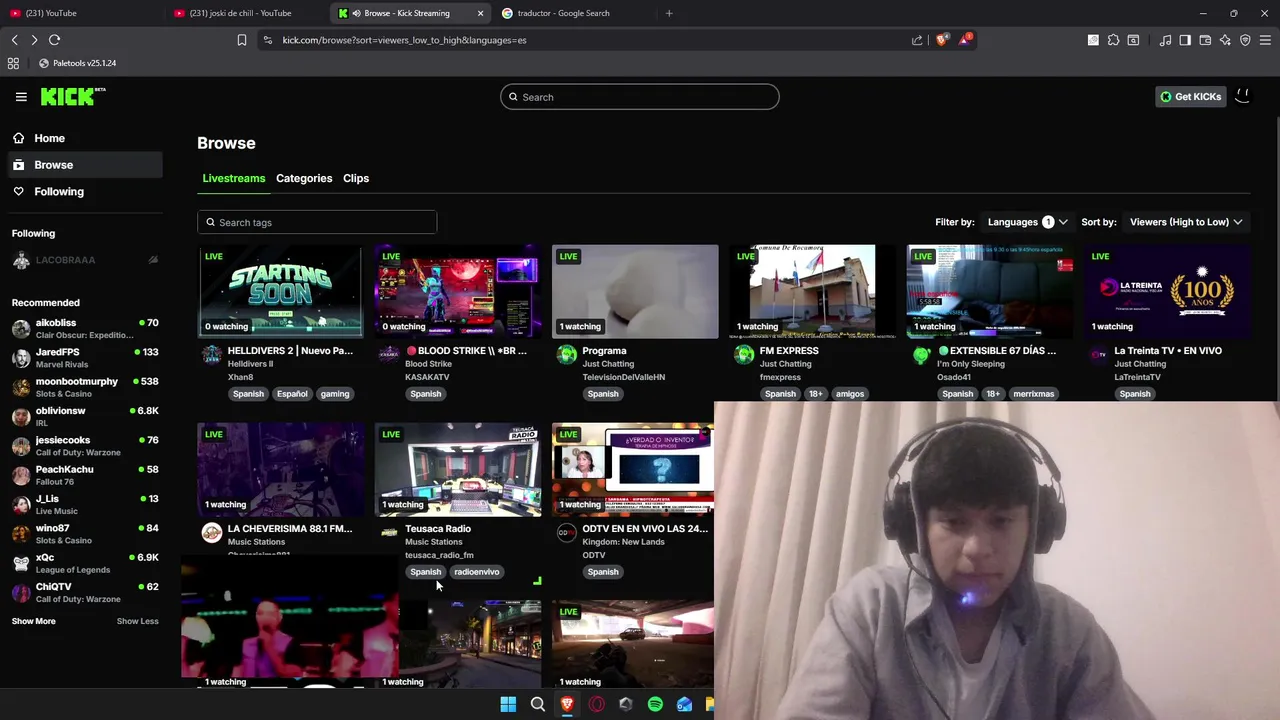Toggle the browser sidebar panel icon

point(1185,40)
